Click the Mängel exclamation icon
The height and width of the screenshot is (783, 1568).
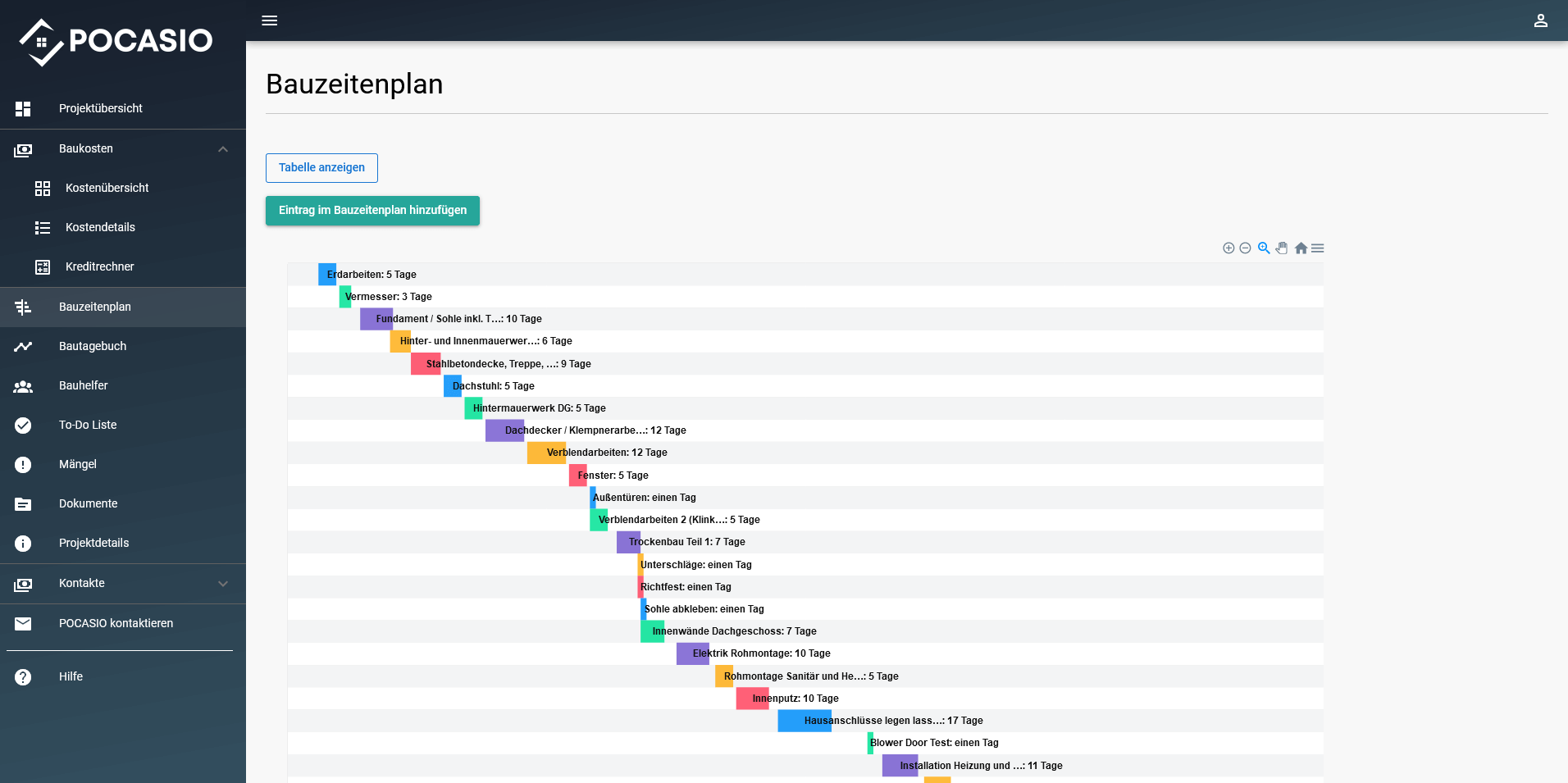click(23, 465)
